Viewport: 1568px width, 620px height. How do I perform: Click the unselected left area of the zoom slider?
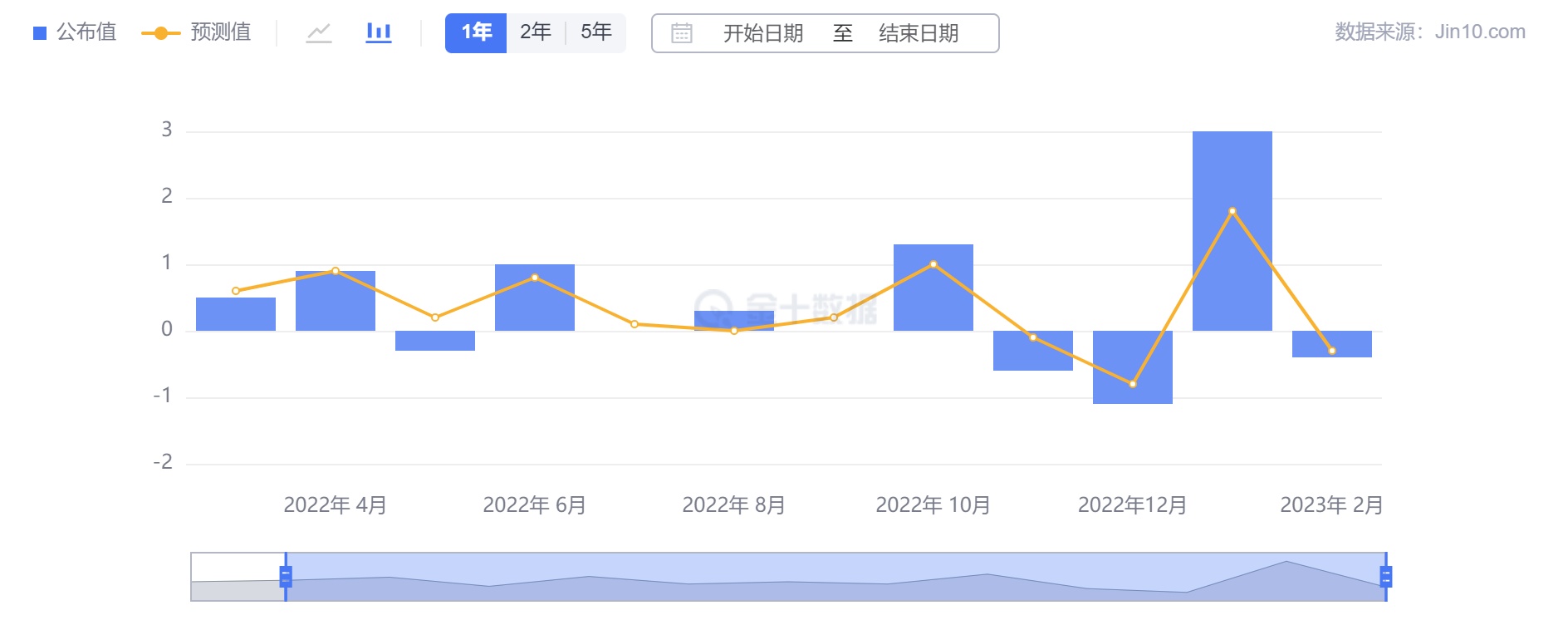[238, 576]
